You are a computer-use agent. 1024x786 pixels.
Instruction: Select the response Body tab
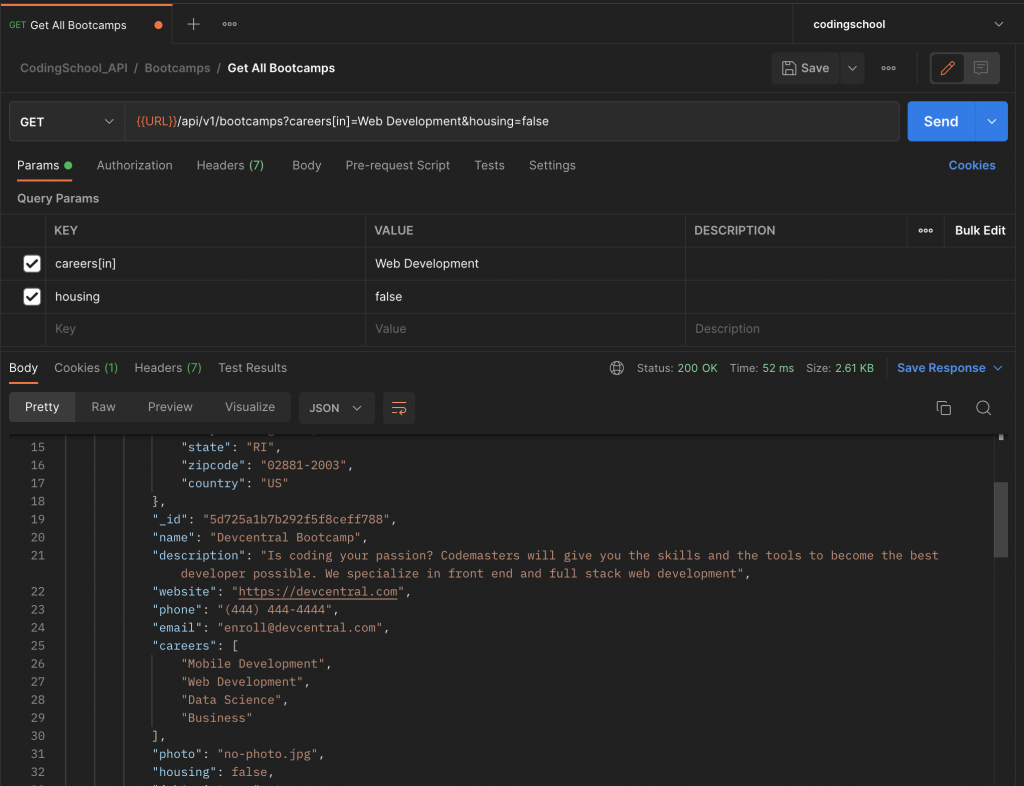(x=24, y=368)
